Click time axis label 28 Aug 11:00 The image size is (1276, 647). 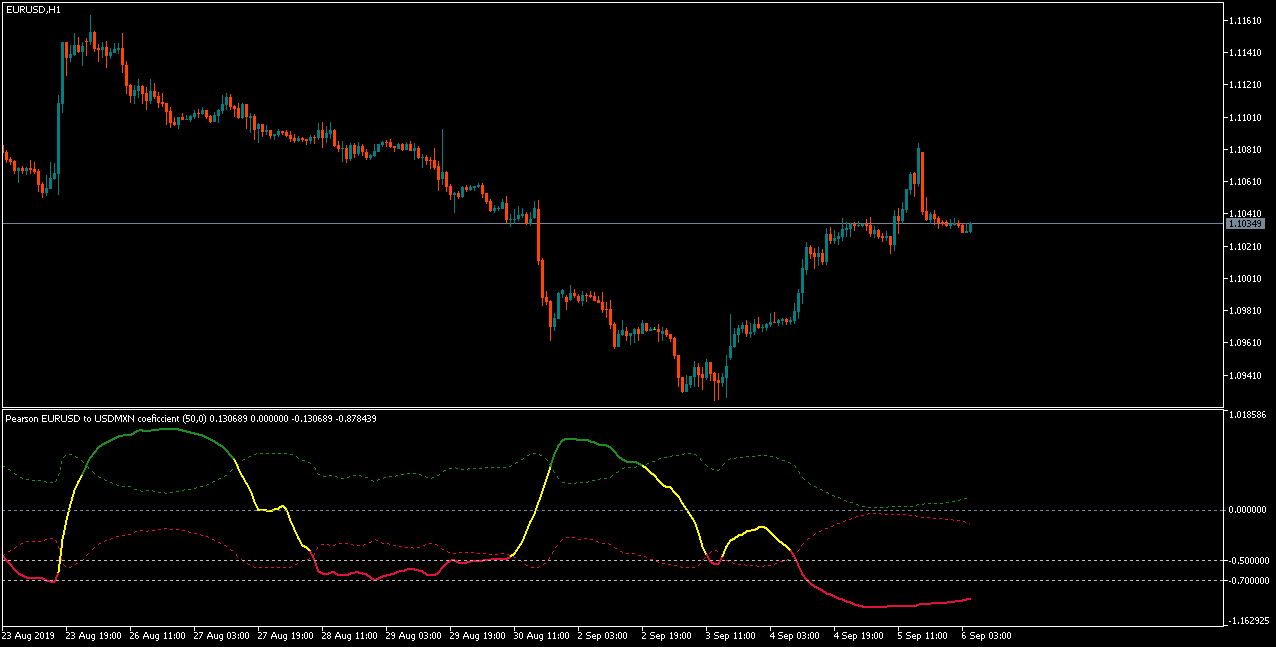click(x=351, y=635)
